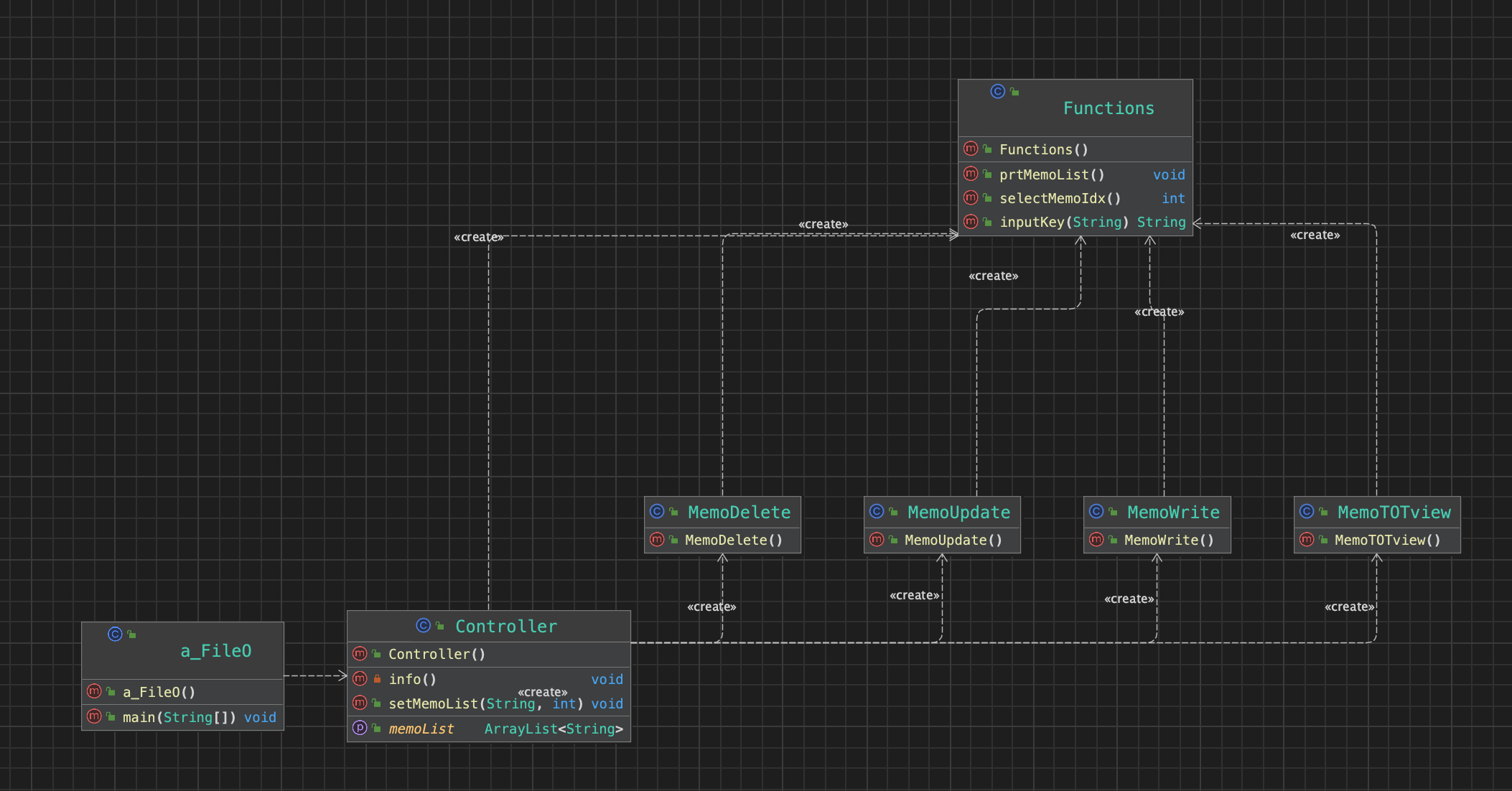Click the method icon beside prtMemoList()
The width and height of the screenshot is (1512, 791).
coord(971,174)
